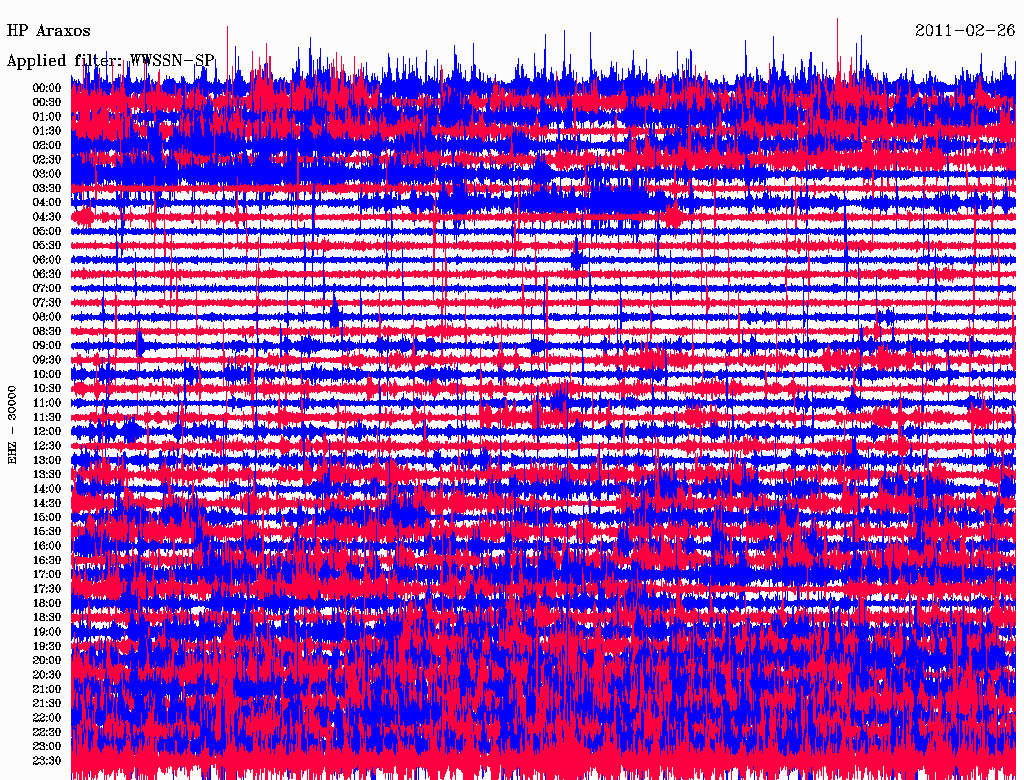
Task: Click the 06:00 time row label
Action: click(x=46, y=259)
